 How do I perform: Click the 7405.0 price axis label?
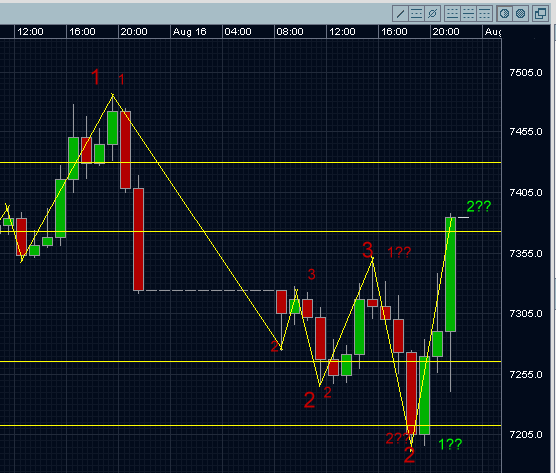pos(526,193)
